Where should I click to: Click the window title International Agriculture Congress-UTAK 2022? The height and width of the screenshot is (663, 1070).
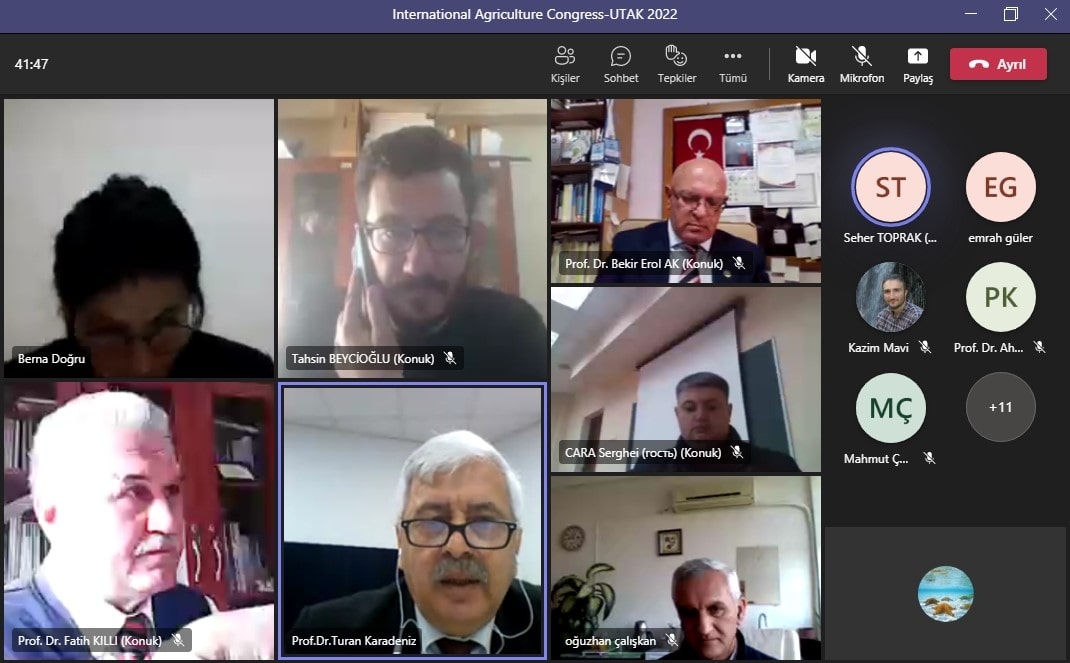pyautogui.click(x=534, y=14)
